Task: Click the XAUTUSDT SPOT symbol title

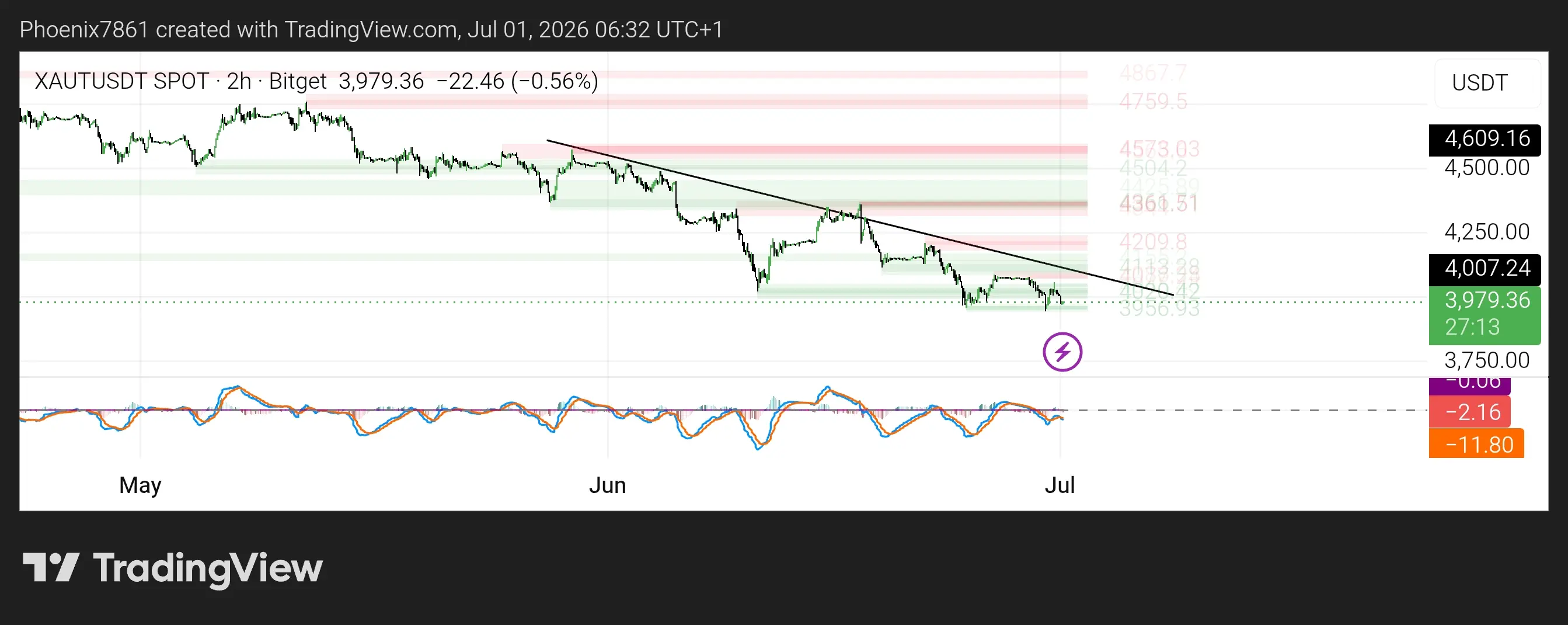Action: pyautogui.click(x=121, y=81)
